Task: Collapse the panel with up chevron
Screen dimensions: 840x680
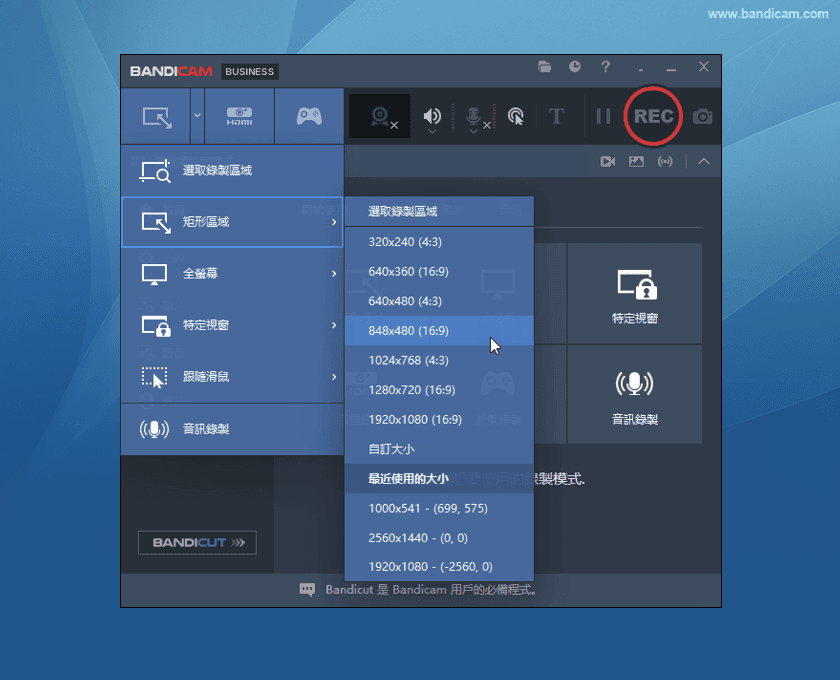Action: pyautogui.click(x=703, y=161)
